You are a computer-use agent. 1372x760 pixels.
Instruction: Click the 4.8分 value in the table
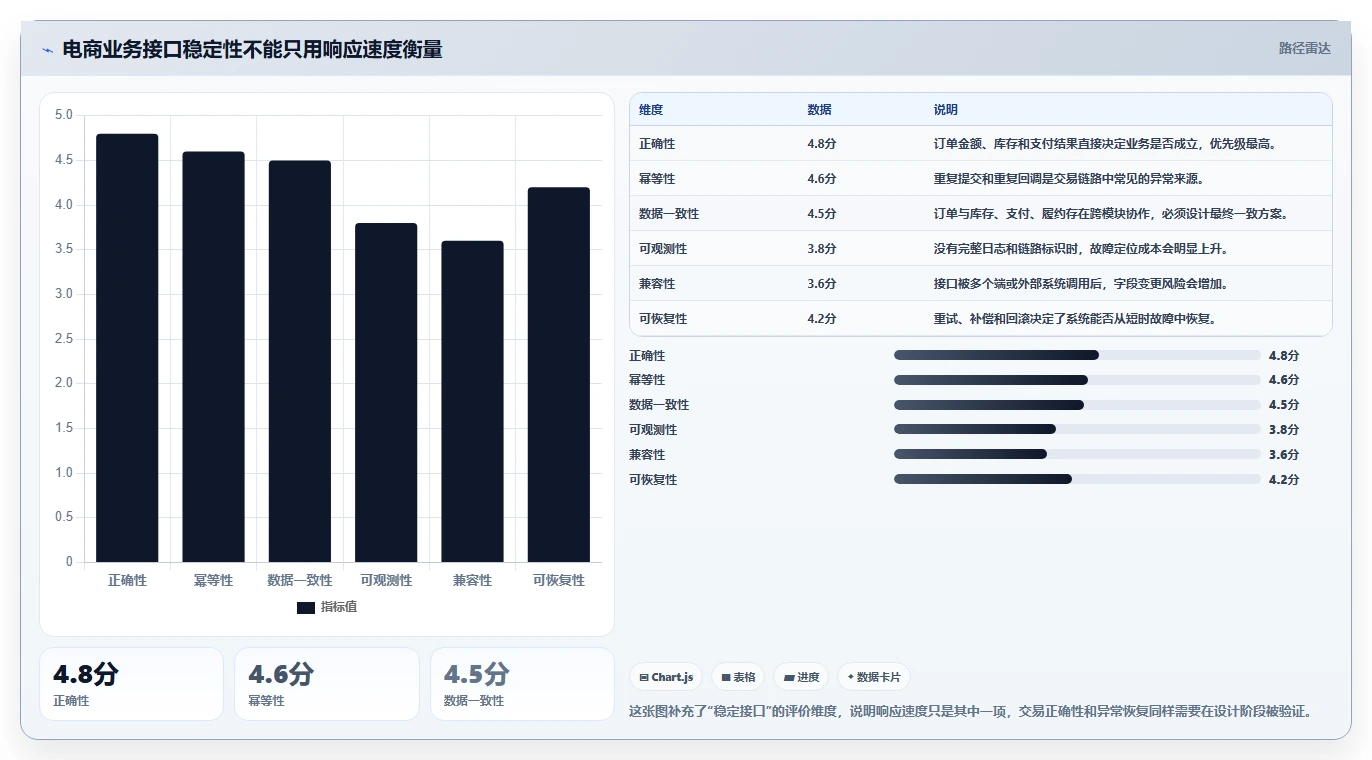[822, 144]
